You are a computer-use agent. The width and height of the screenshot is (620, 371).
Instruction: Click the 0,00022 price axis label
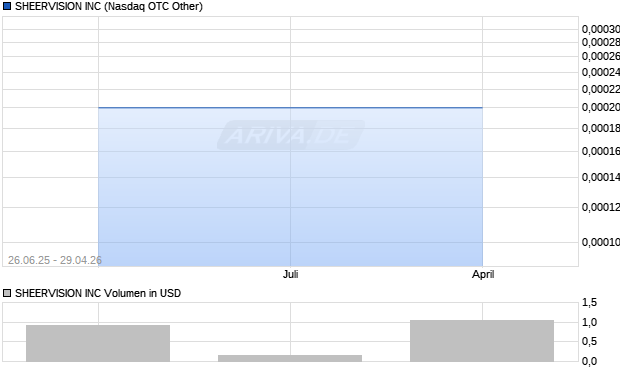tap(601, 89)
